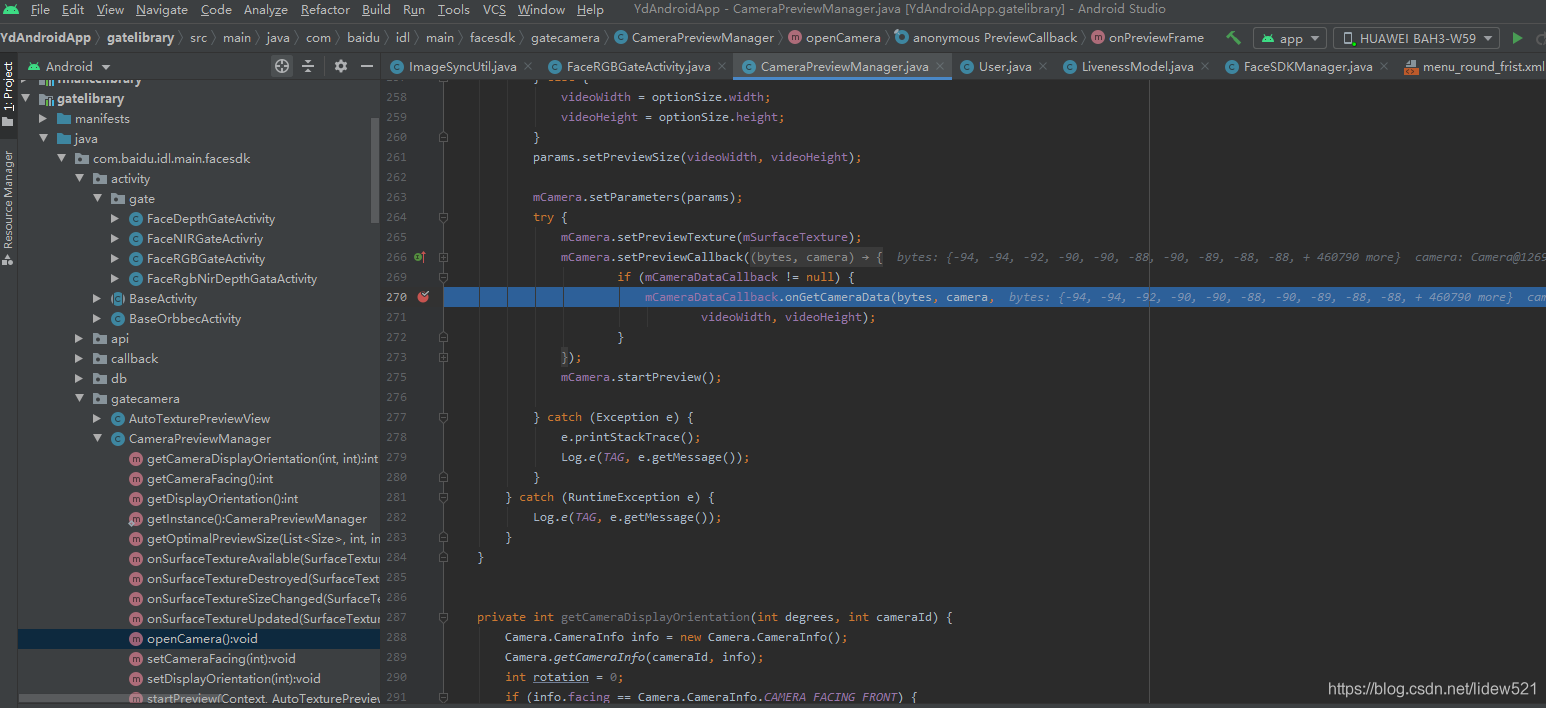Expand the manifests folder
This screenshot has width=1546, height=708.
43,119
